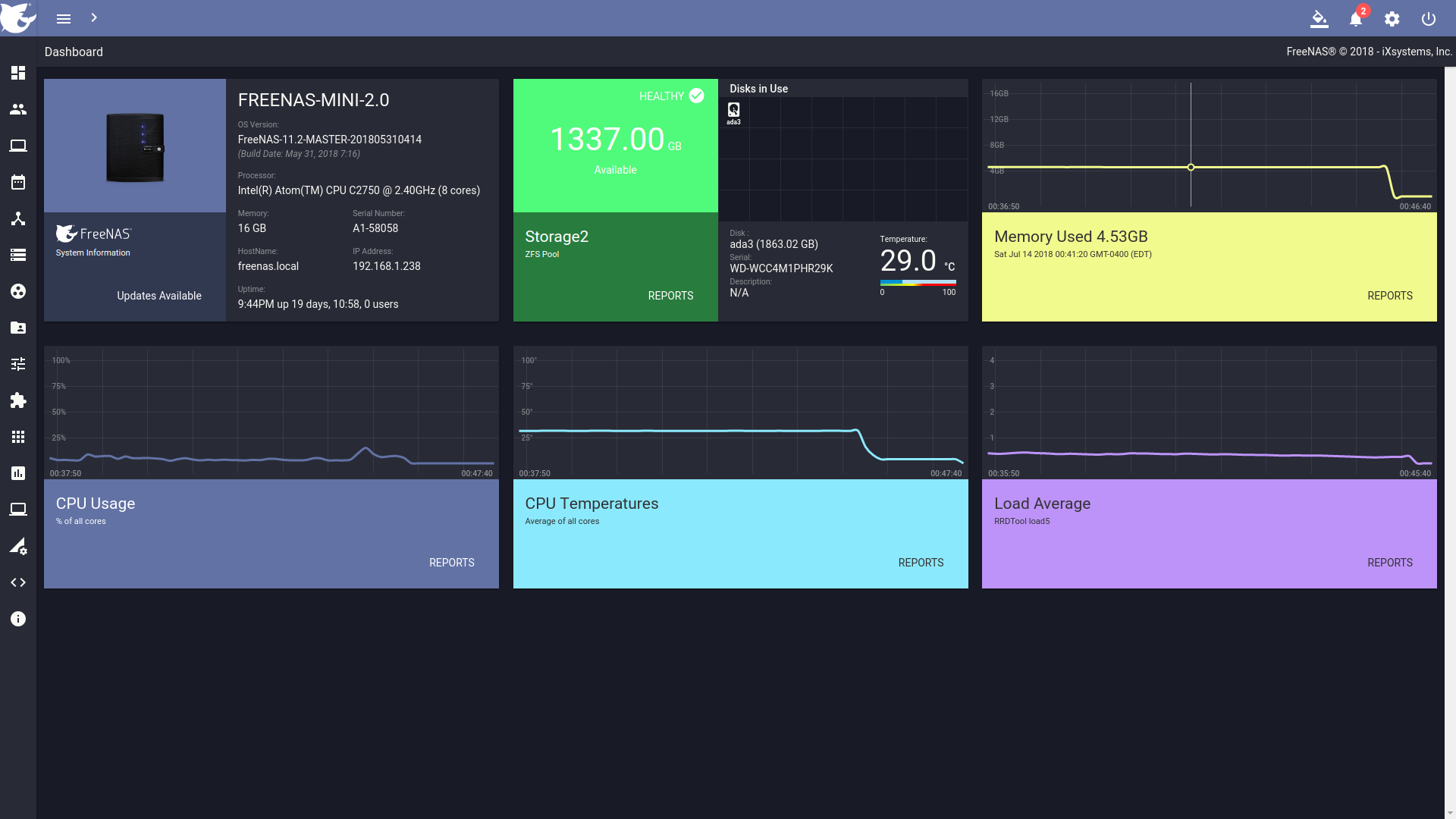Click the Memory chart data point marker
1456x819 pixels.
pos(1191,168)
